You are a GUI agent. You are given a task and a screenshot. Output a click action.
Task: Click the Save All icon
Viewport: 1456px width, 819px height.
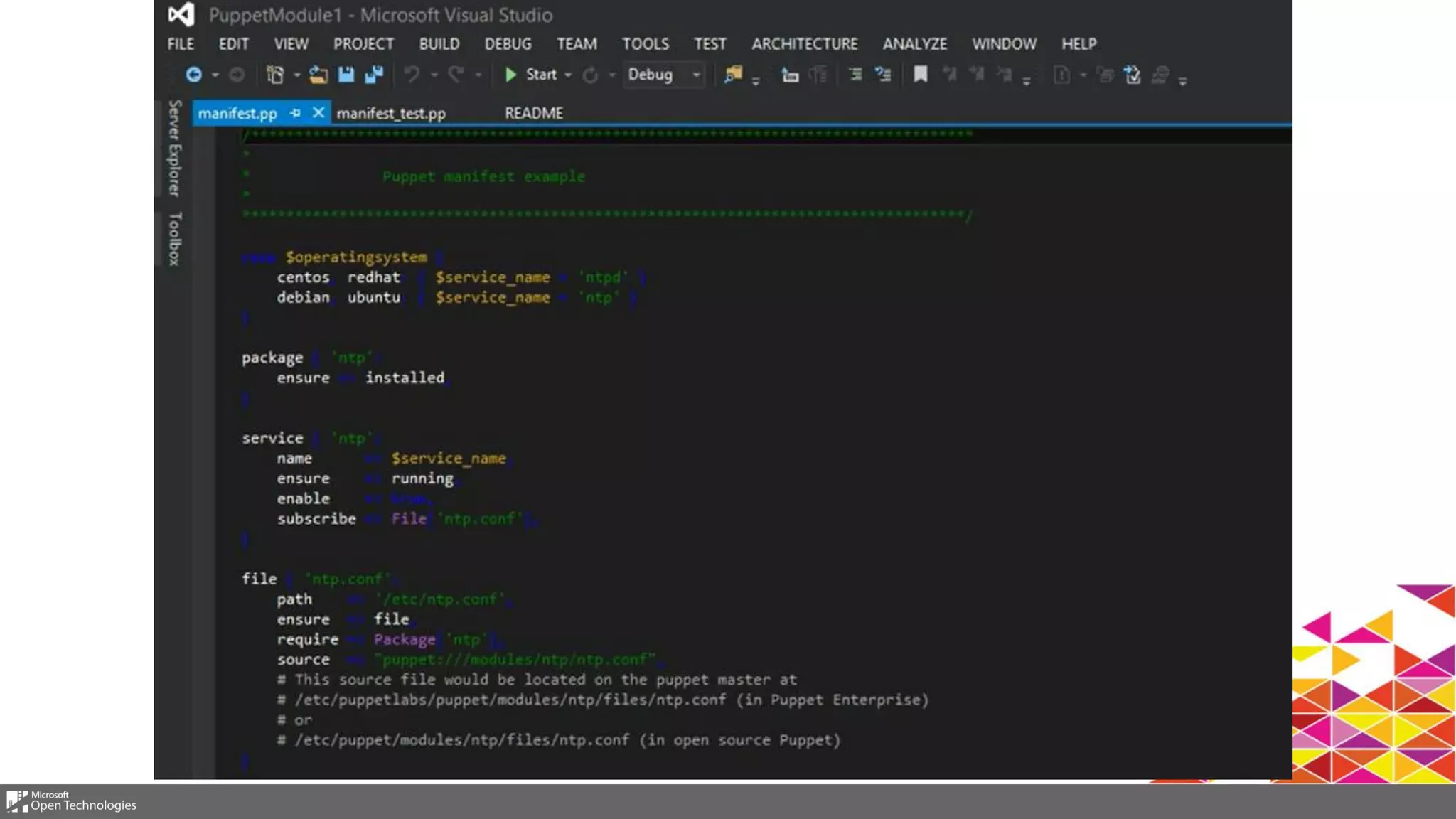[374, 75]
